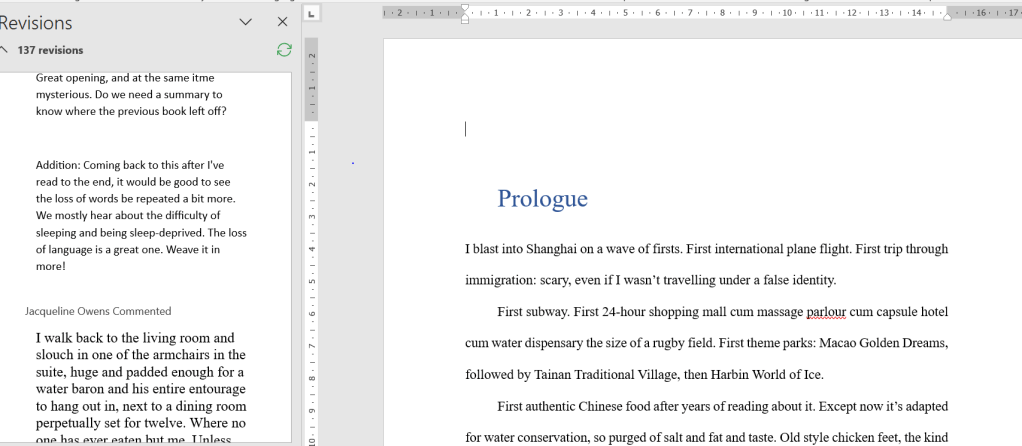Click the 'Jacqueline Owens Commented' header
This screenshot has width=1022, height=446.
[x=98, y=311]
